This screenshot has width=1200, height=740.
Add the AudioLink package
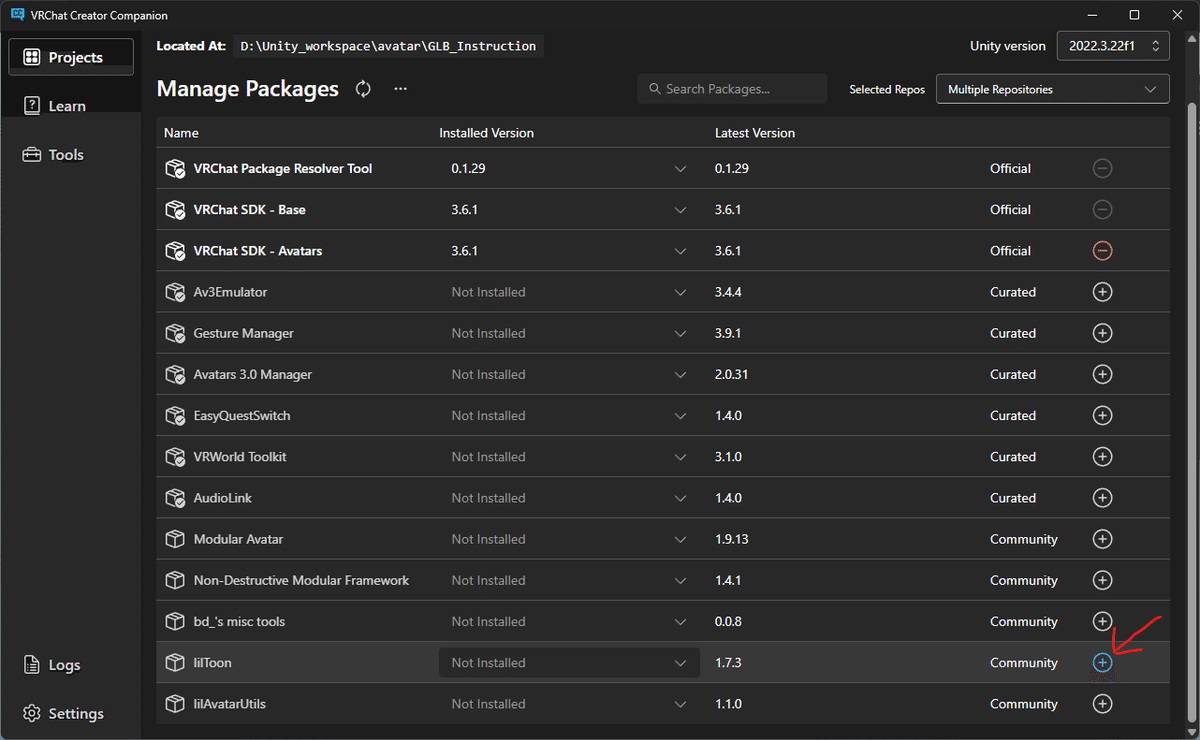pyautogui.click(x=1102, y=498)
